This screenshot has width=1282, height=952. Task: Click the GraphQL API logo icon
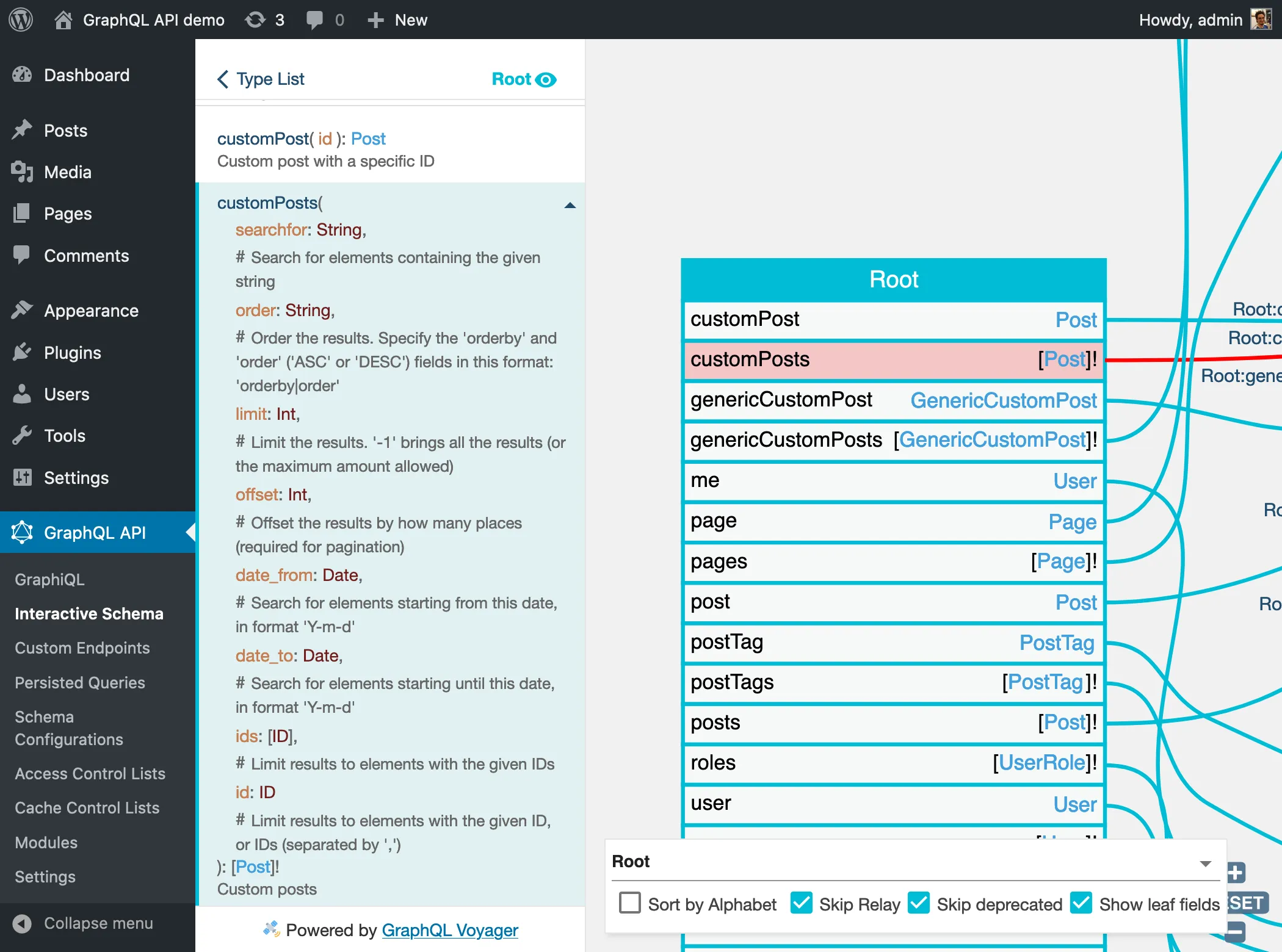click(x=22, y=532)
